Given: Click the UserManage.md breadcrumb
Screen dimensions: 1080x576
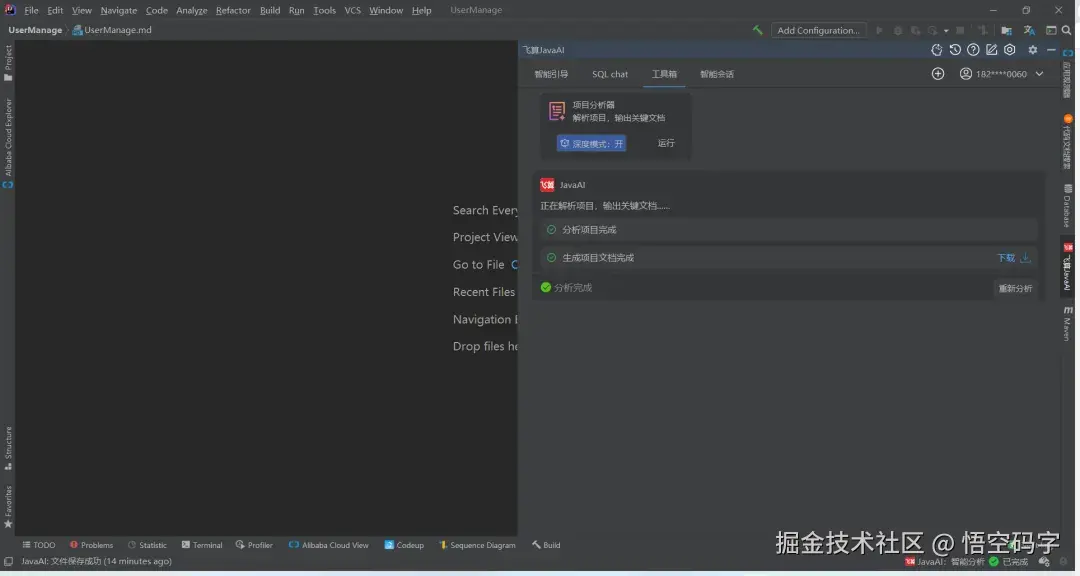Looking at the screenshot, I should (x=112, y=30).
